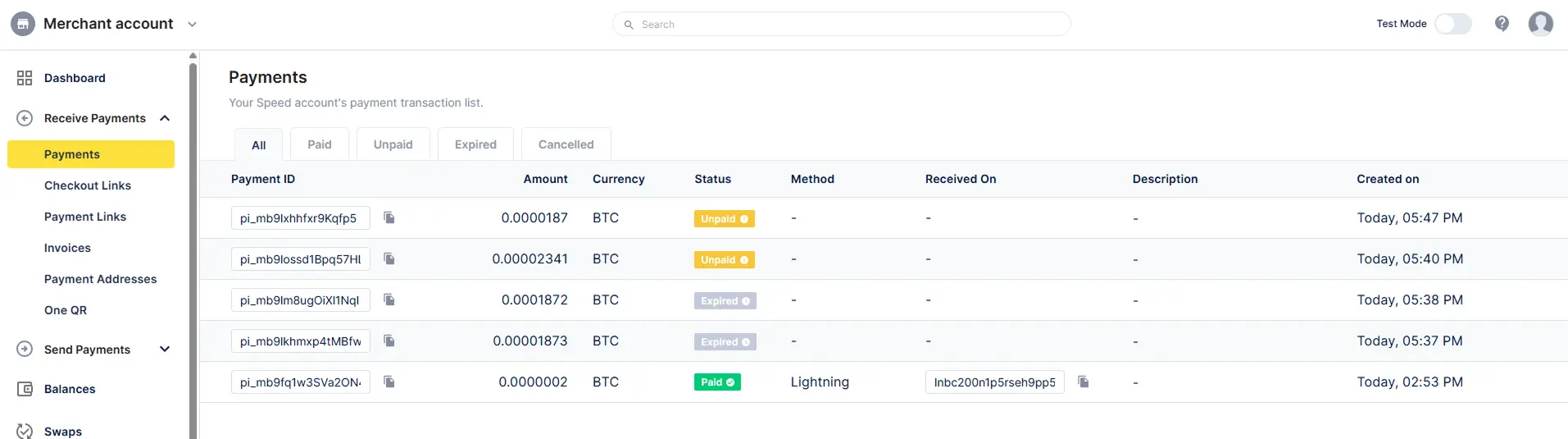Copy payment ID pi_mb9fq1w3SVa2ON
The width and height of the screenshot is (1568, 439).
click(x=389, y=382)
